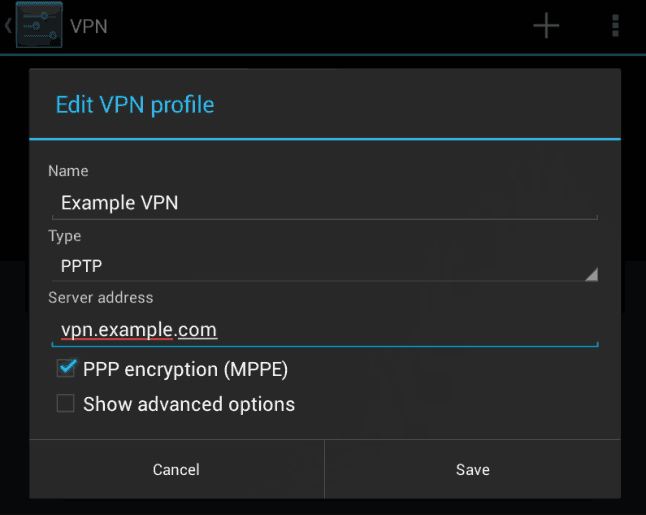Image resolution: width=646 pixels, height=515 pixels.
Task: Click the 'Show advanced options' label text
Action: pyautogui.click(x=189, y=404)
